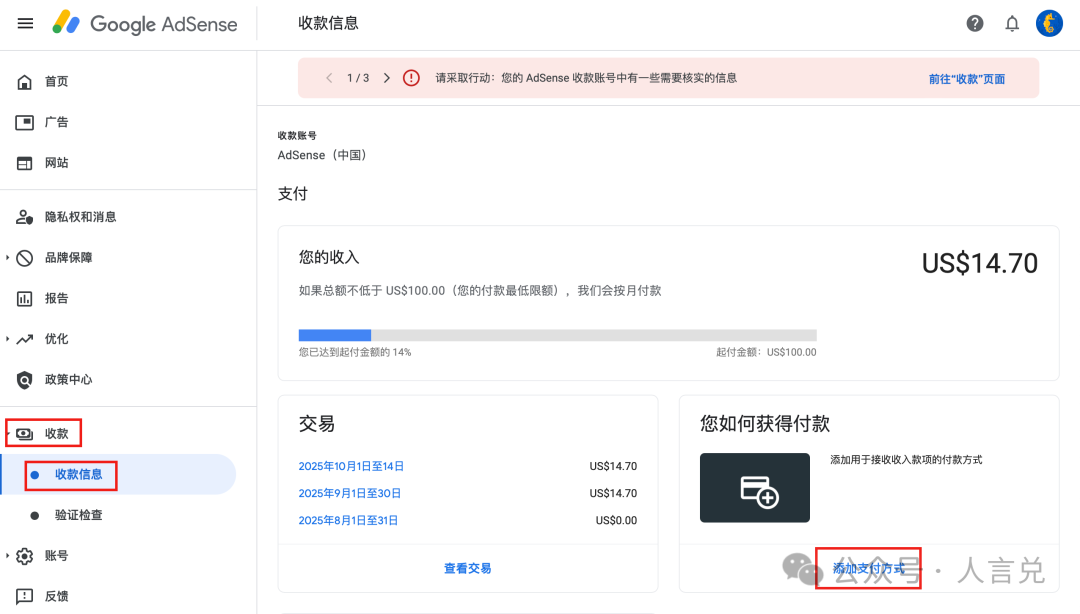Select 收款信息 submenu item

click(x=79, y=475)
